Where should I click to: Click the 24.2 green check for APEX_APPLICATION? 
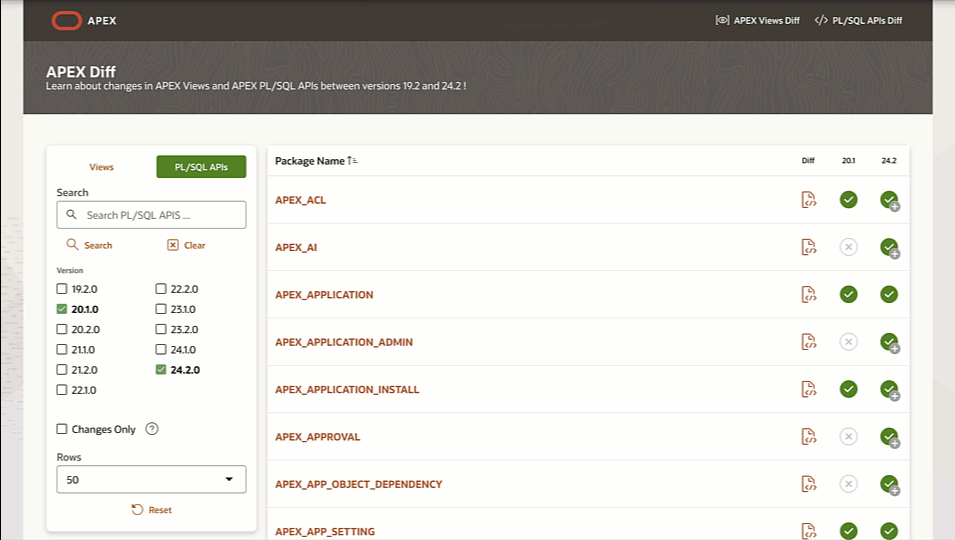tap(889, 295)
